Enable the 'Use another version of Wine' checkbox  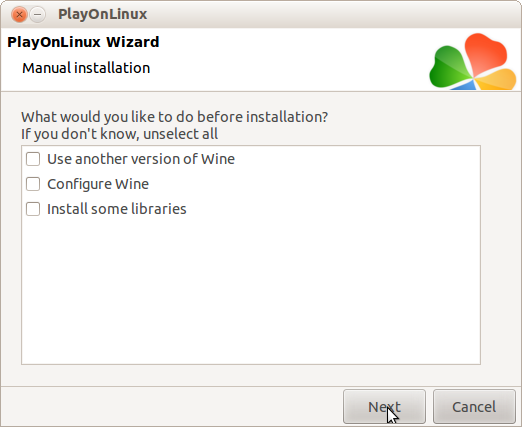click(x=33, y=159)
